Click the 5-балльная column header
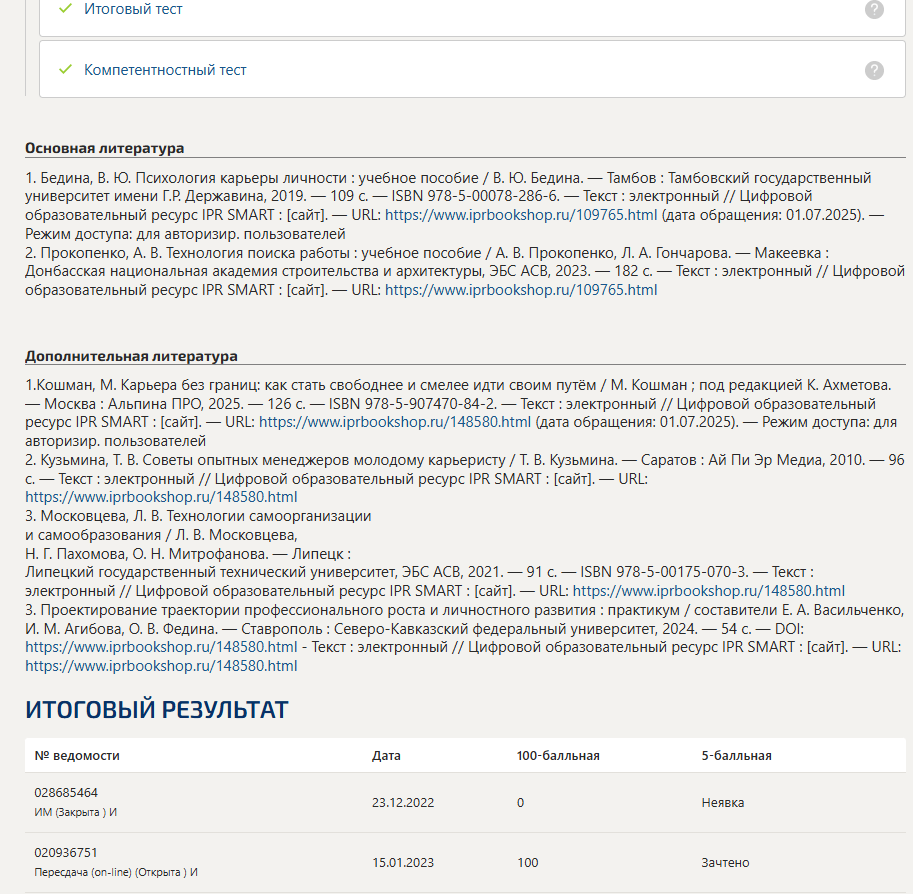 pyautogui.click(x=736, y=755)
